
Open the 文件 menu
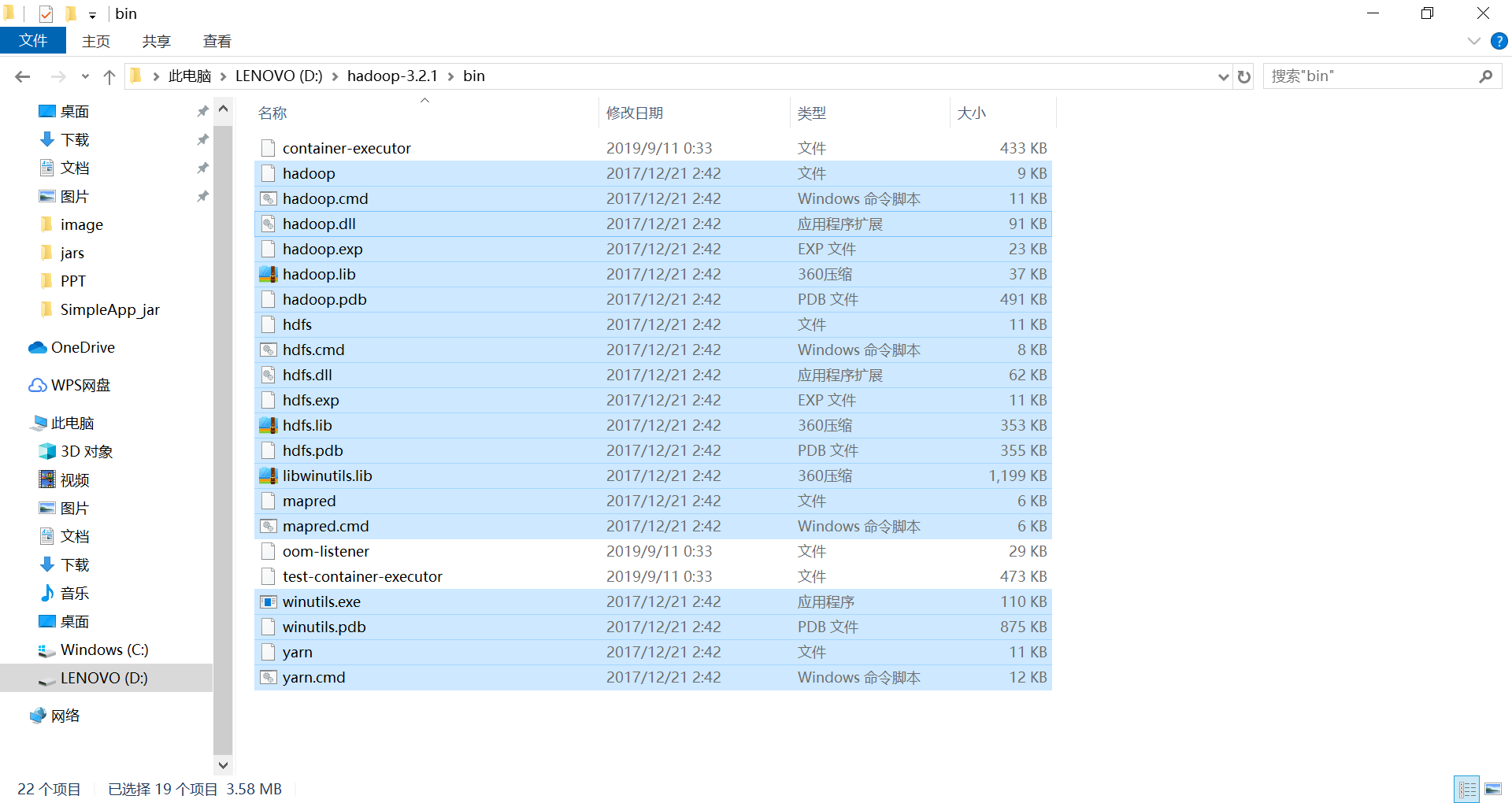(x=33, y=41)
